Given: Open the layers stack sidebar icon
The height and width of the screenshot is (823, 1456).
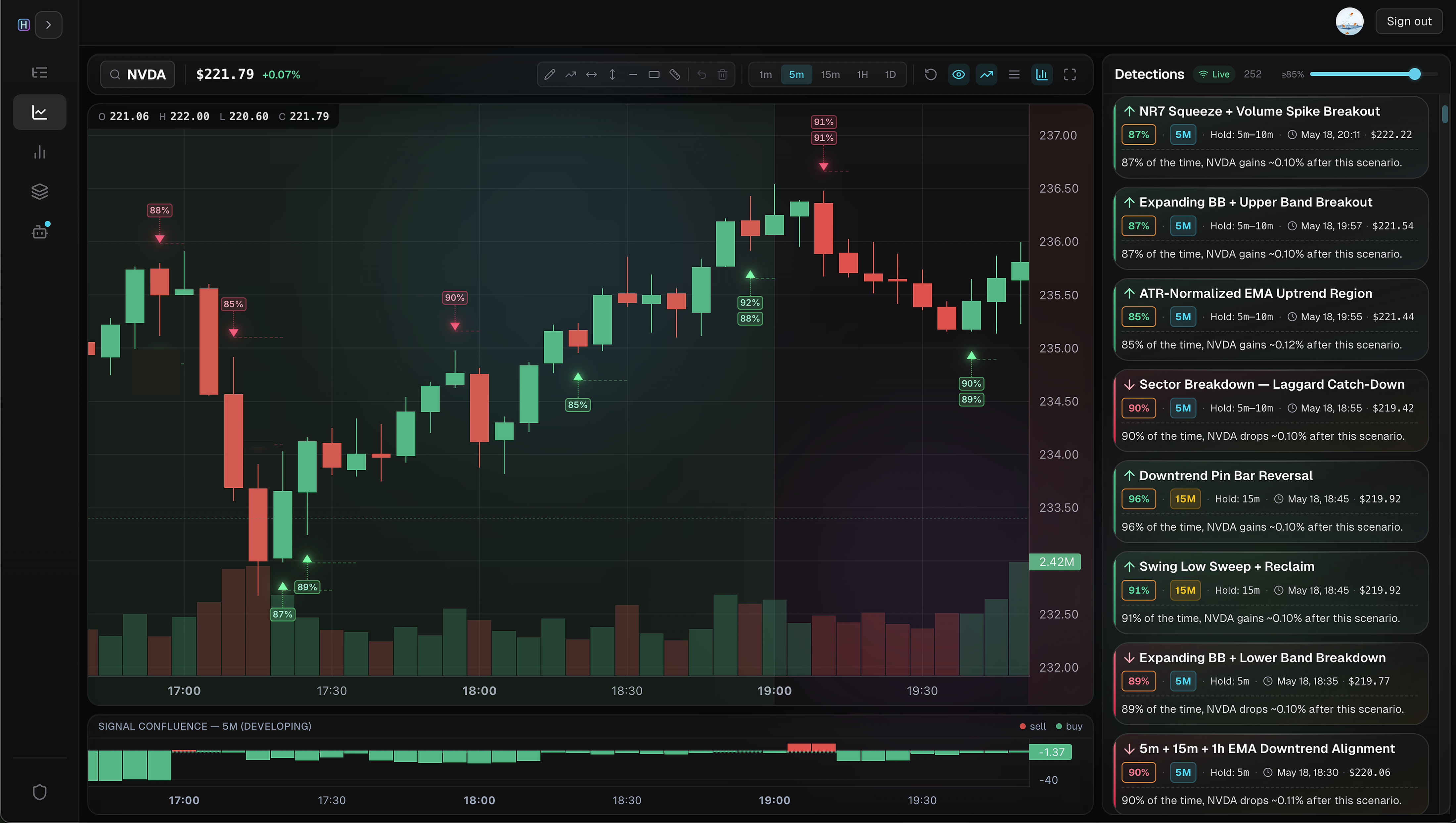Looking at the screenshot, I should (x=40, y=191).
